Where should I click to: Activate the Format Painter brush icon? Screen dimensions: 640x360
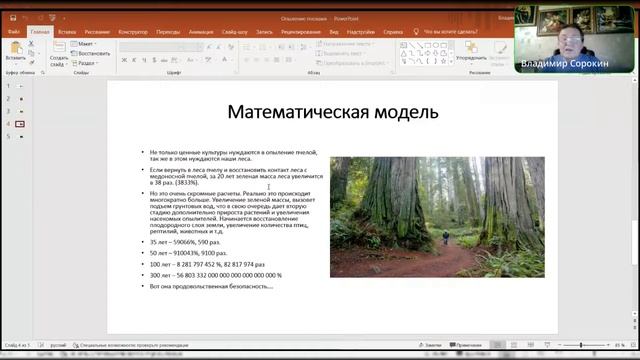[31, 62]
